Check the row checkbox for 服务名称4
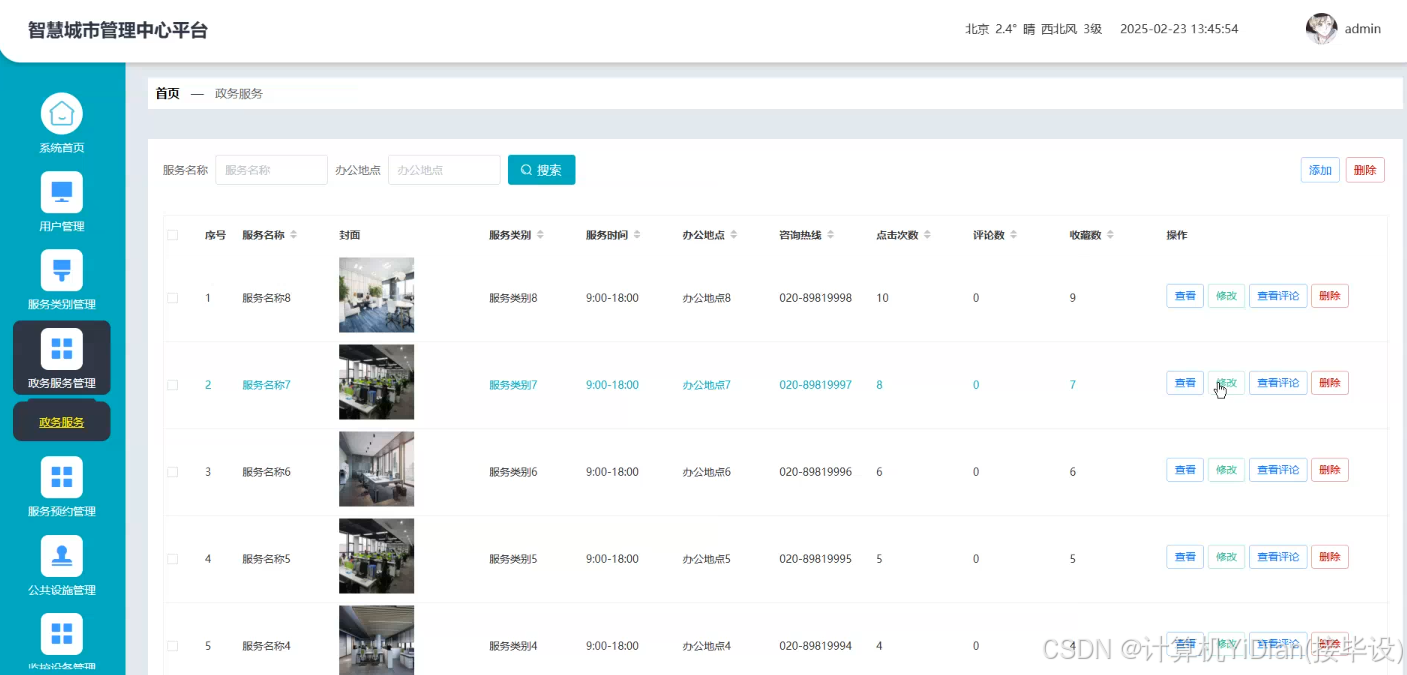The height and width of the screenshot is (675, 1407). coord(173,646)
